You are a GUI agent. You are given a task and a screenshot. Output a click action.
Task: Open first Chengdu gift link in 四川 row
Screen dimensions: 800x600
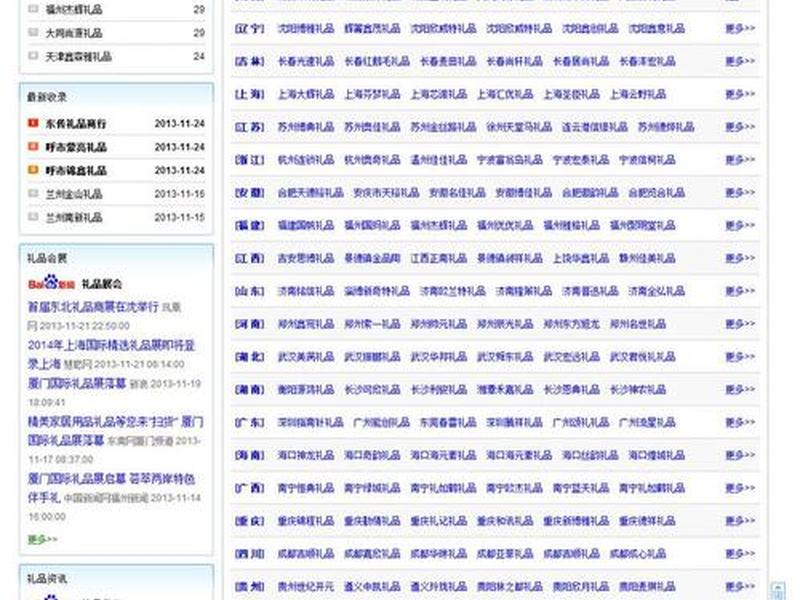click(306, 554)
